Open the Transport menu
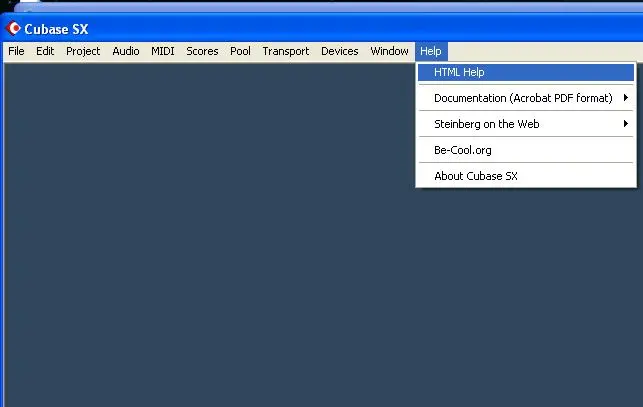Viewport: 643px width, 407px height. pos(286,51)
